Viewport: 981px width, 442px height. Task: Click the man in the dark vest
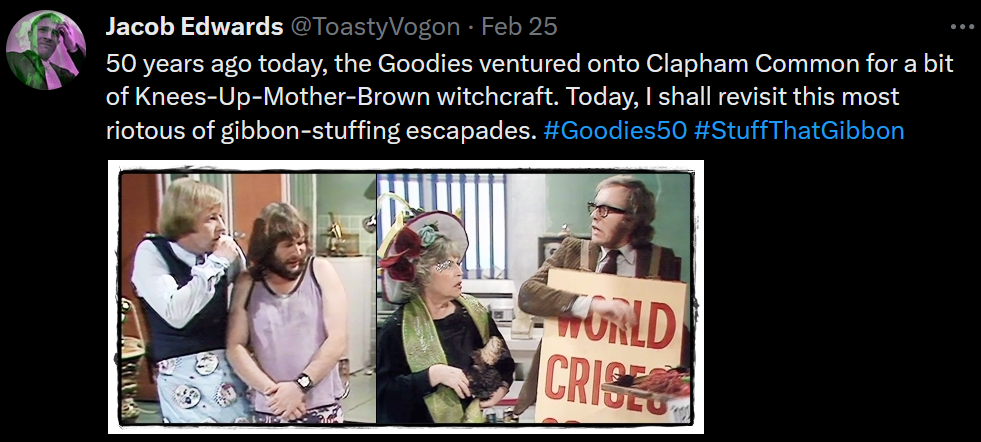click(x=186, y=301)
